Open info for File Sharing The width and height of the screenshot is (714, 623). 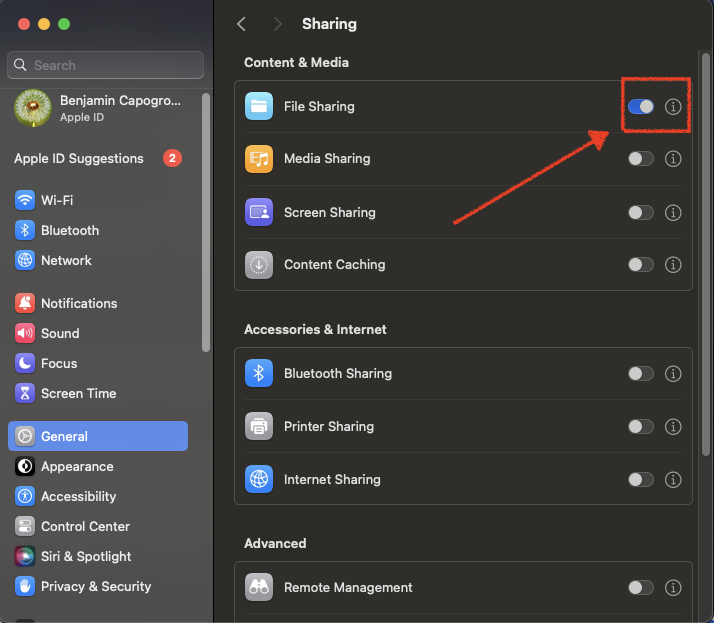pyautogui.click(x=673, y=107)
